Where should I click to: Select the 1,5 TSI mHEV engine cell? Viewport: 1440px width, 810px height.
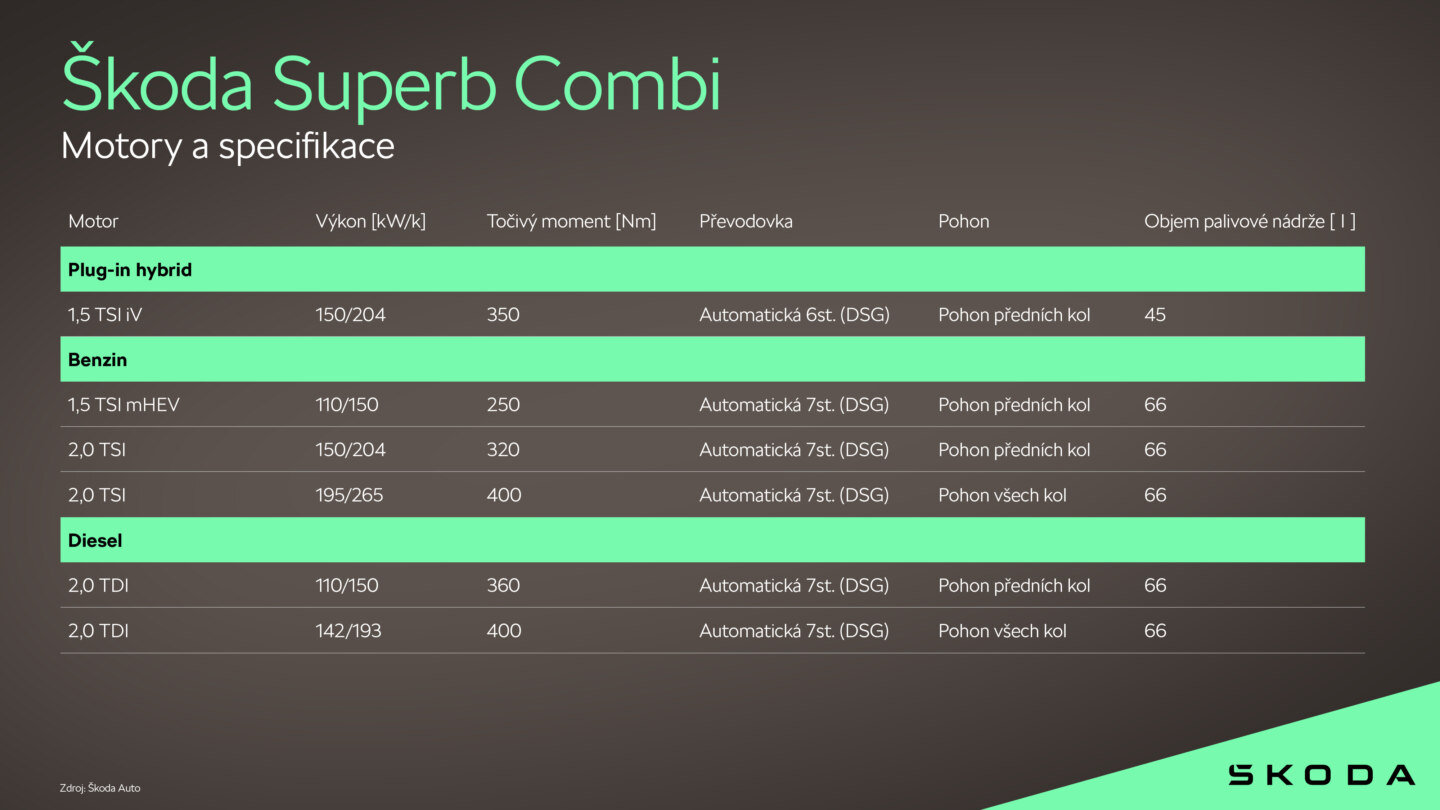point(124,405)
